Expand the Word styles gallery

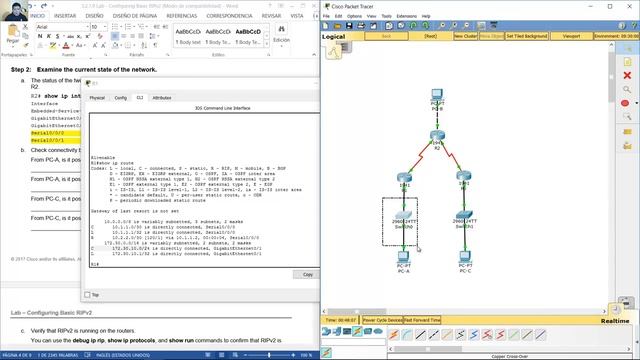coord(267,44)
